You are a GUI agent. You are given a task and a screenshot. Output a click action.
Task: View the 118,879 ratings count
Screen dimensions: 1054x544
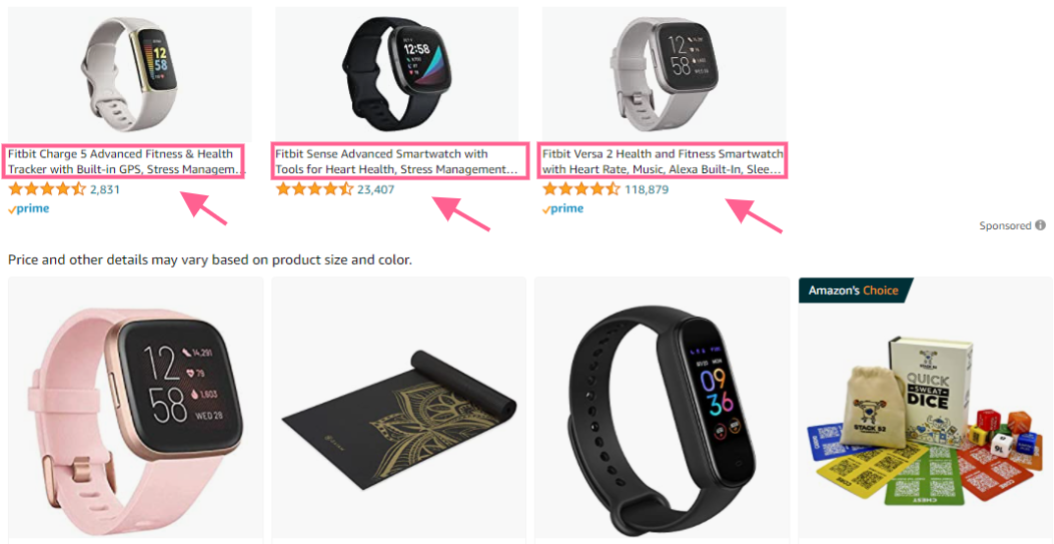coord(647,190)
